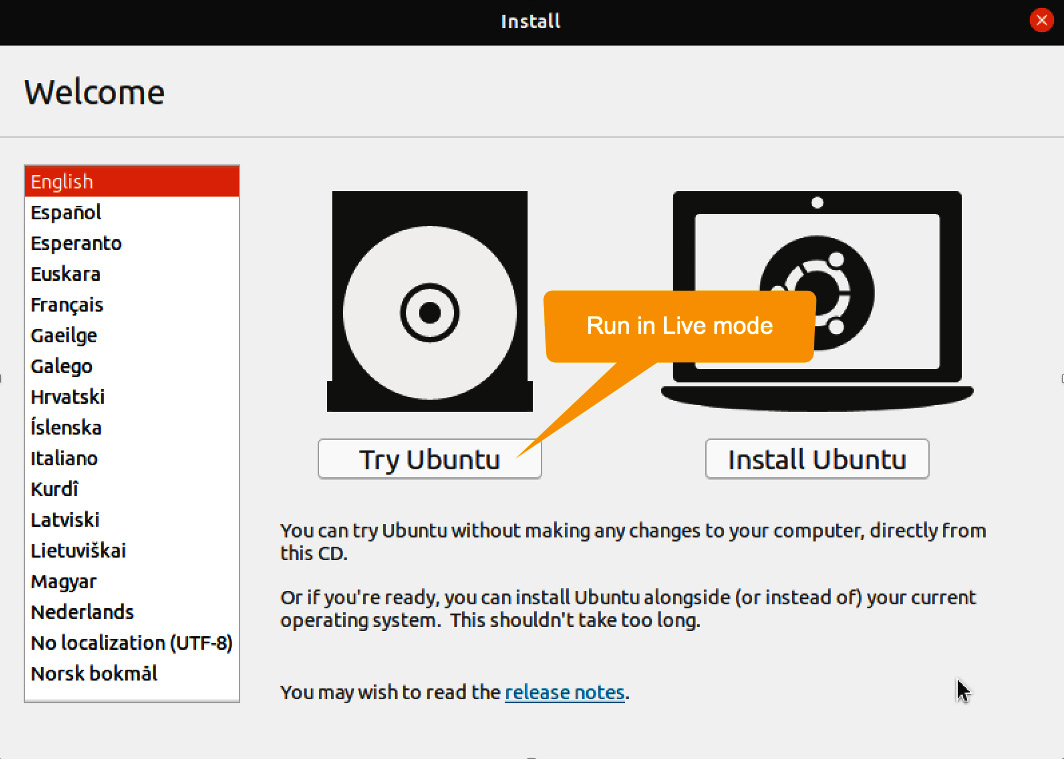Choose Magyar from the language list

[x=132, y=581]
